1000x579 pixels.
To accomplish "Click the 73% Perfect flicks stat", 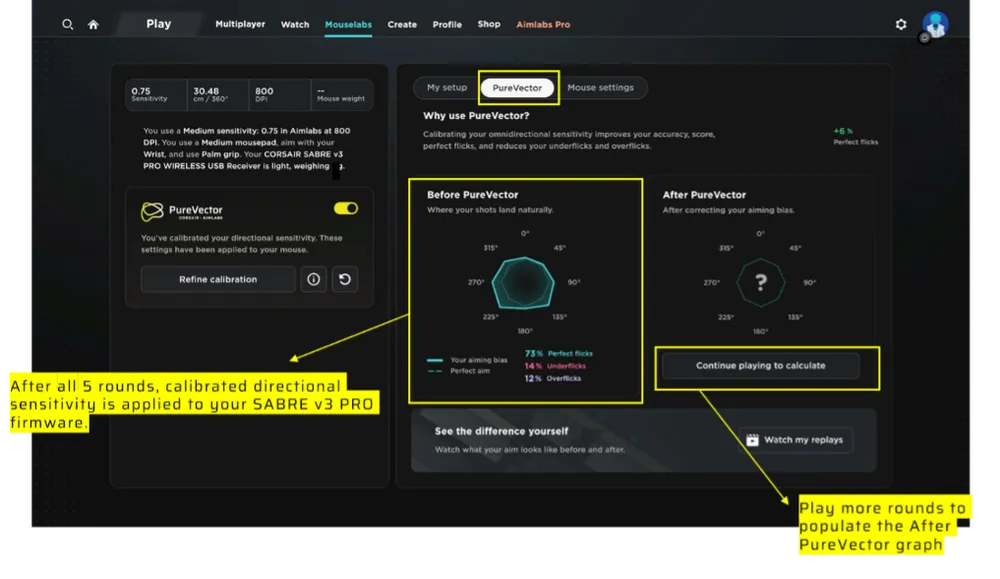I will click(x=559, y=353).
